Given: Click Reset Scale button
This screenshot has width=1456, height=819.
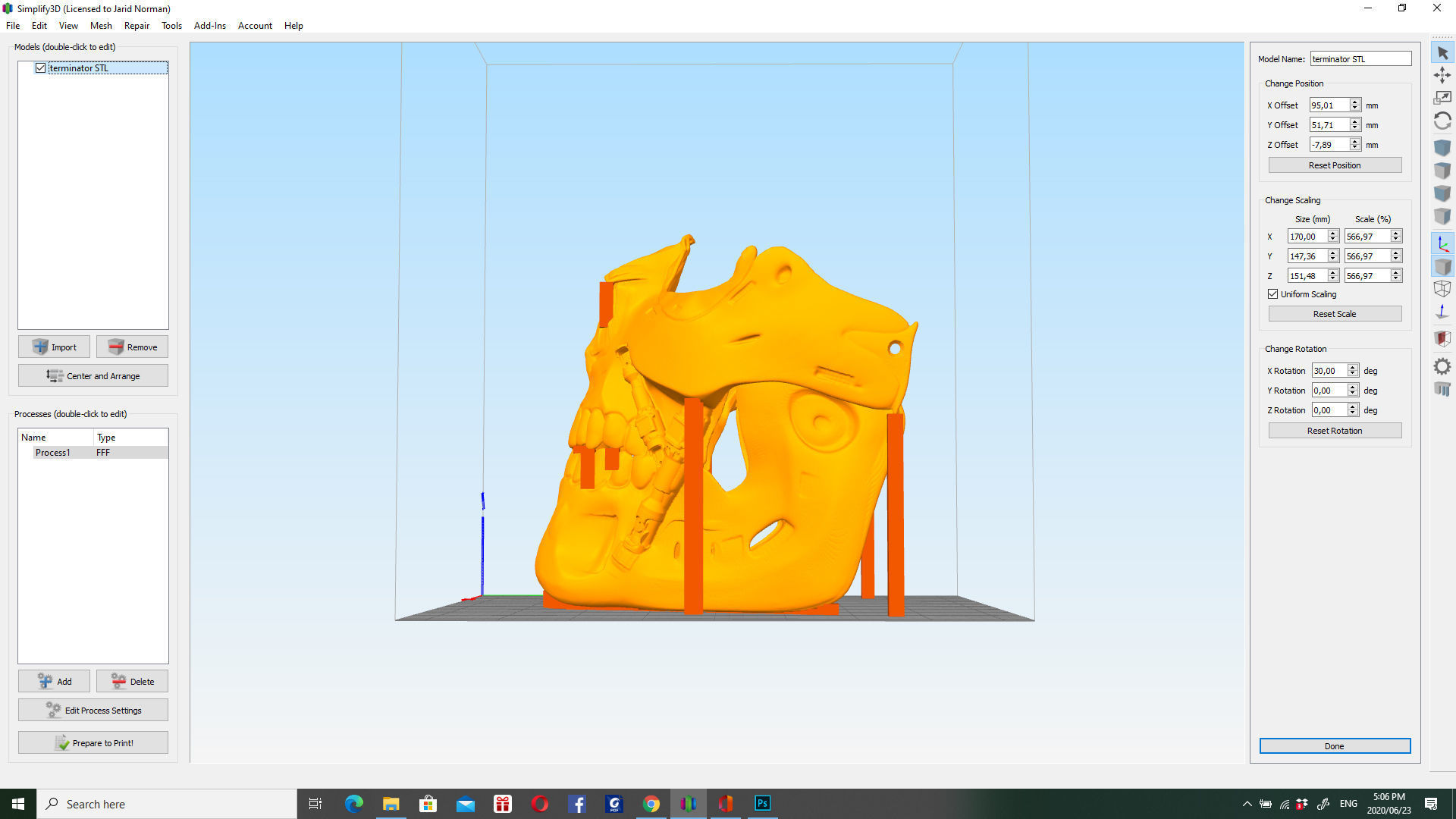Looking at the screenshot, I should pyautogui.click(x=1335, y=314).
